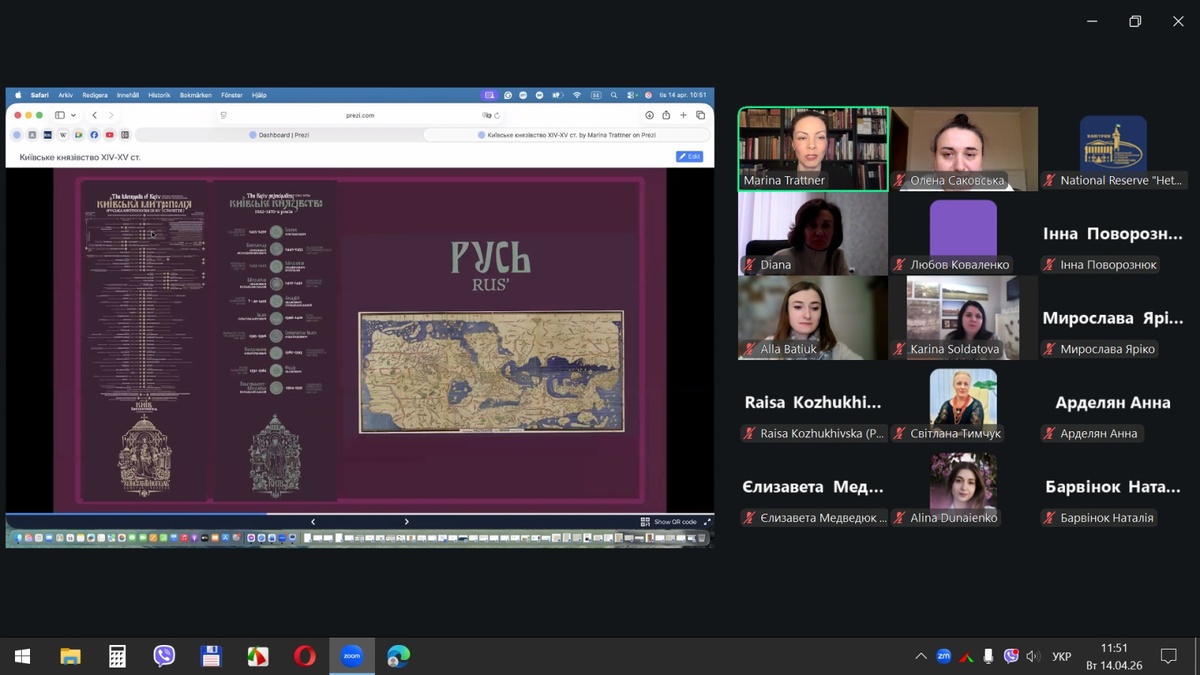Open Viber from the Windows taskbar
The height and width of the screenshot is (675, 1200).
[164, 656]
